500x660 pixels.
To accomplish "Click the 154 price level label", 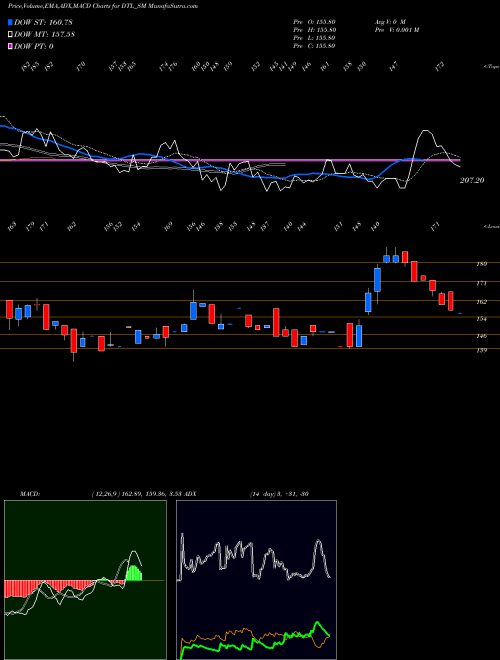I will [481, 319].
